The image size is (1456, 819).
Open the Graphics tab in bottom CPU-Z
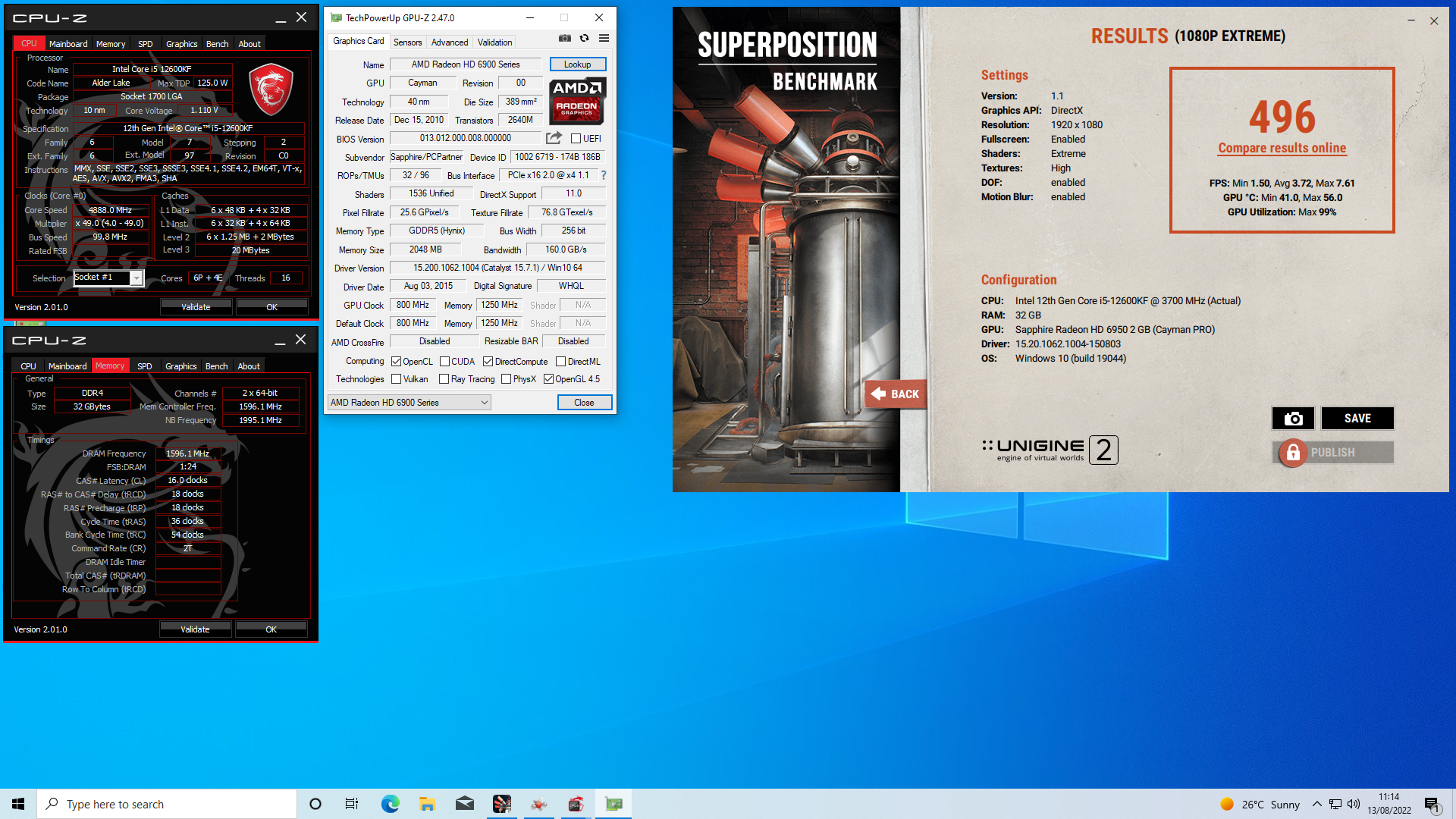point(180,366)
